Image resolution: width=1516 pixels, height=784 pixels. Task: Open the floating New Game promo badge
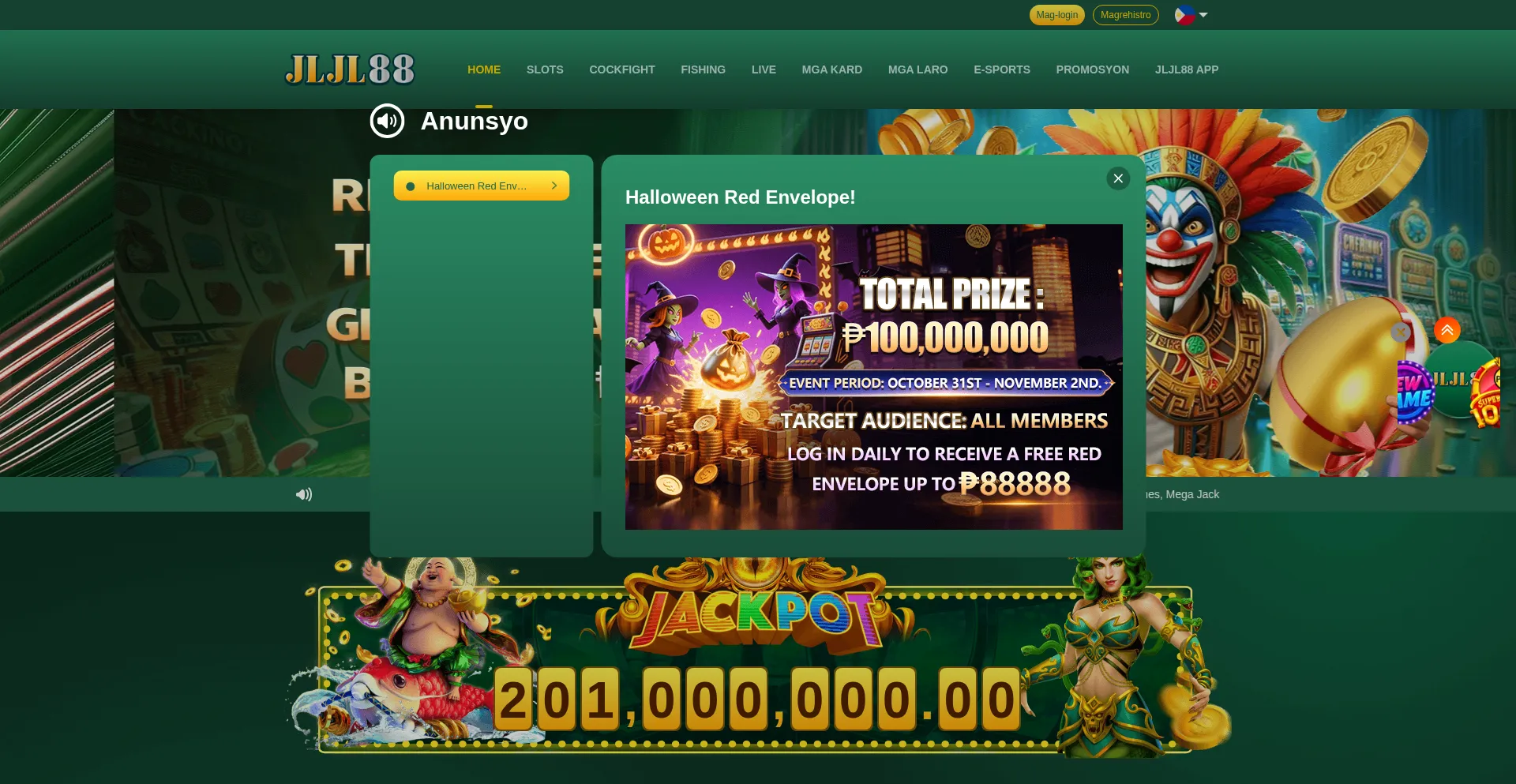tap(1414, 392)
